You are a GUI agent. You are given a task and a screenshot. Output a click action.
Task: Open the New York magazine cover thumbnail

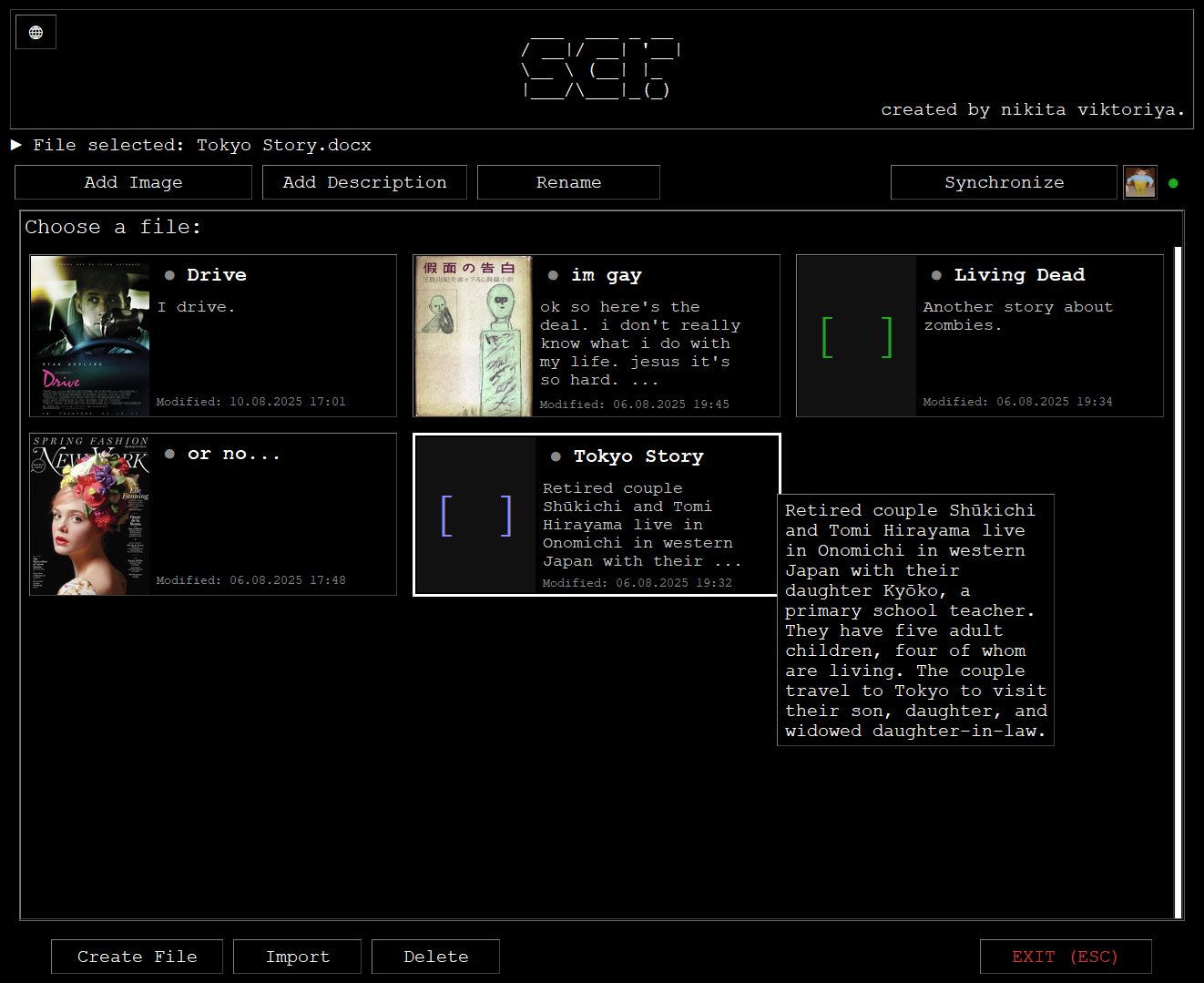point(90,515)
